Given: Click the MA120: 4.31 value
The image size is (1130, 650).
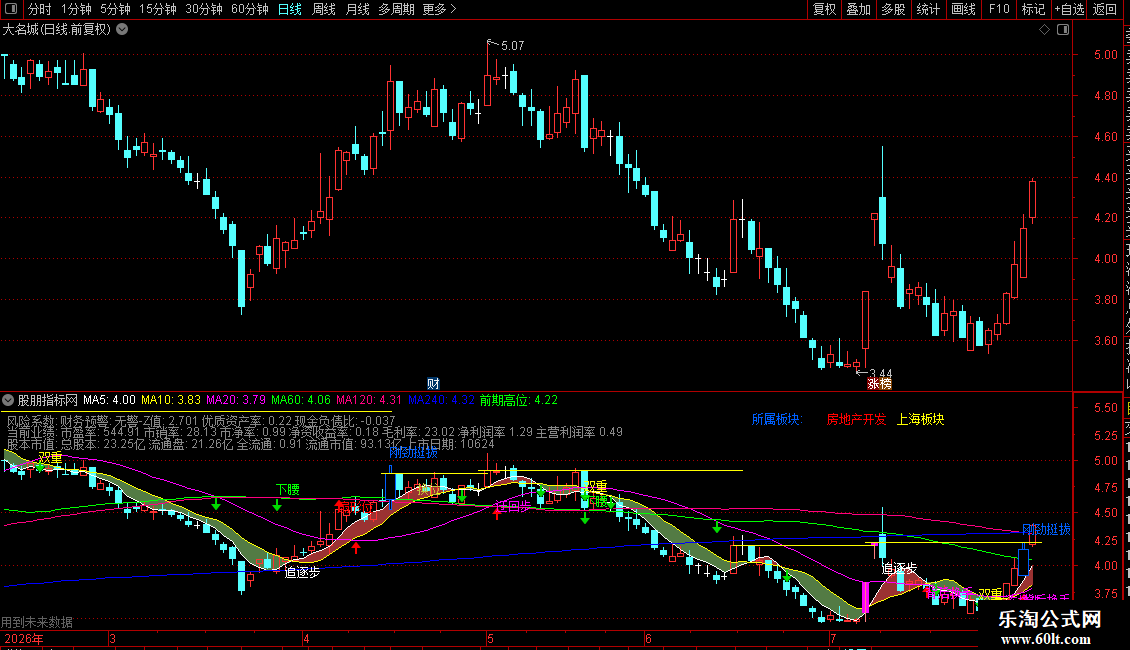Looking at the screenshot, I should click(x=369, y=400).
